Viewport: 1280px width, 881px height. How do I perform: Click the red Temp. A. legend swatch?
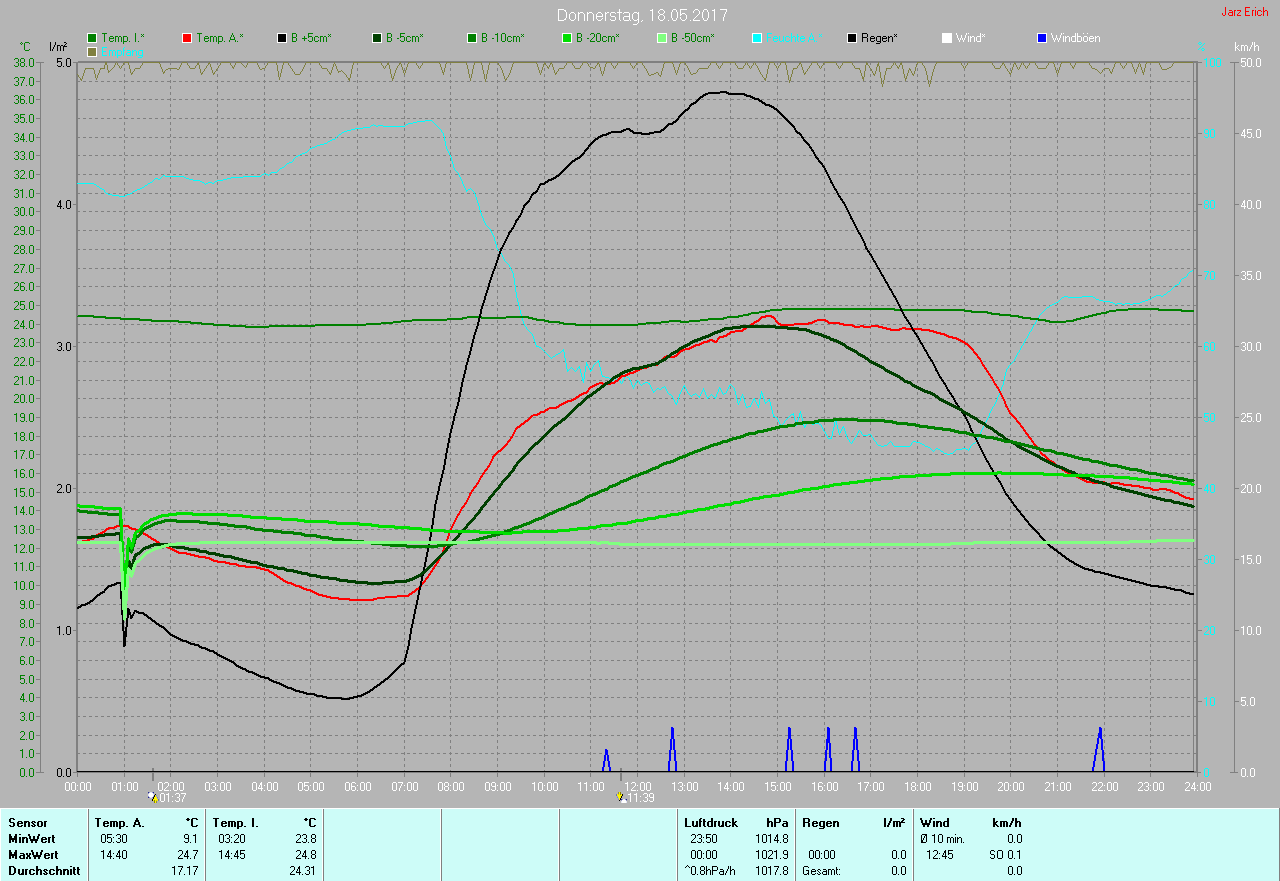tap(188, 38)
